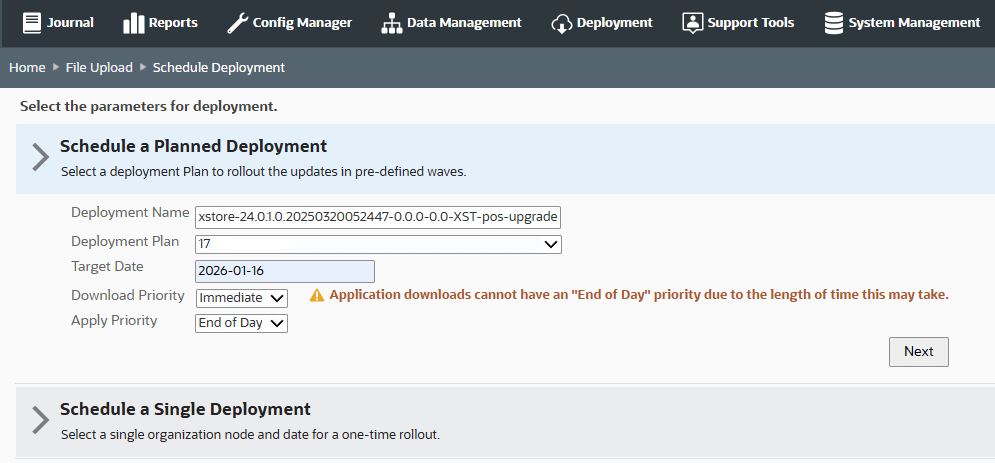Click the Download Priority label
The height and width of the screenshot is (463, 995).
pyautogui.click(x=128, y=296)
